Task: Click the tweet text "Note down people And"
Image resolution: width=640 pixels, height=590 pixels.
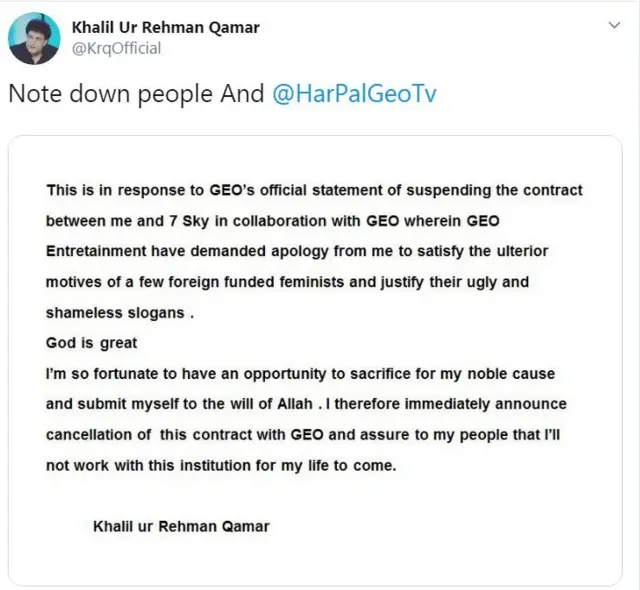Action: (136, 93)
